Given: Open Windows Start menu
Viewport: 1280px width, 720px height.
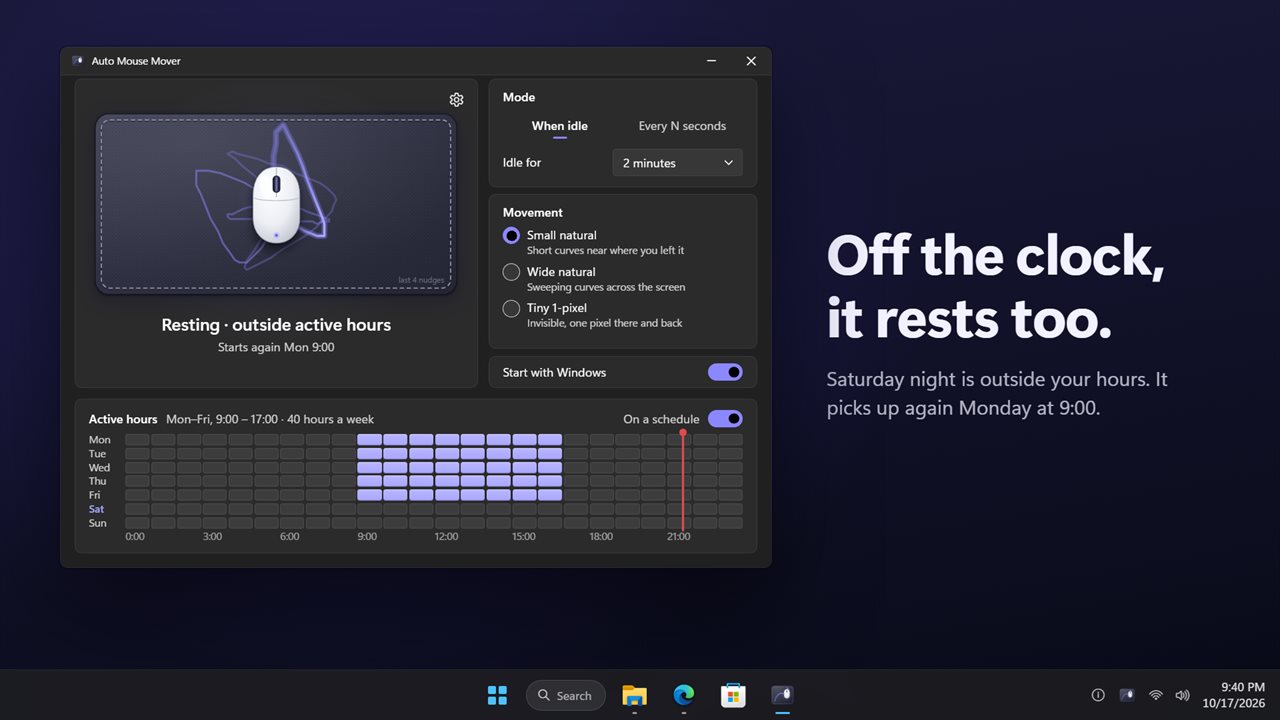Looking at the screenshot, I should coord(497,695).
